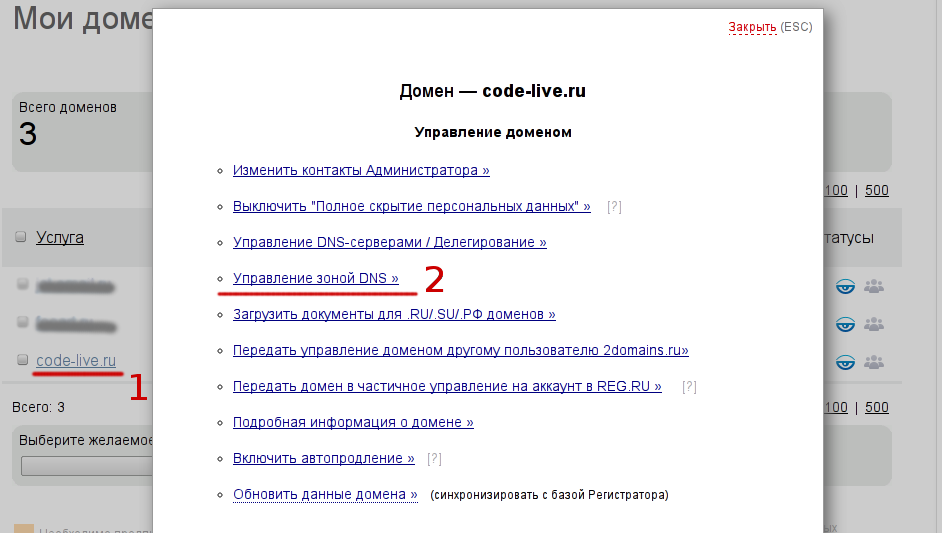Open "Управление зоной DNS" link
The width and height of the screenshot is (942, 533).
[315, 278]
